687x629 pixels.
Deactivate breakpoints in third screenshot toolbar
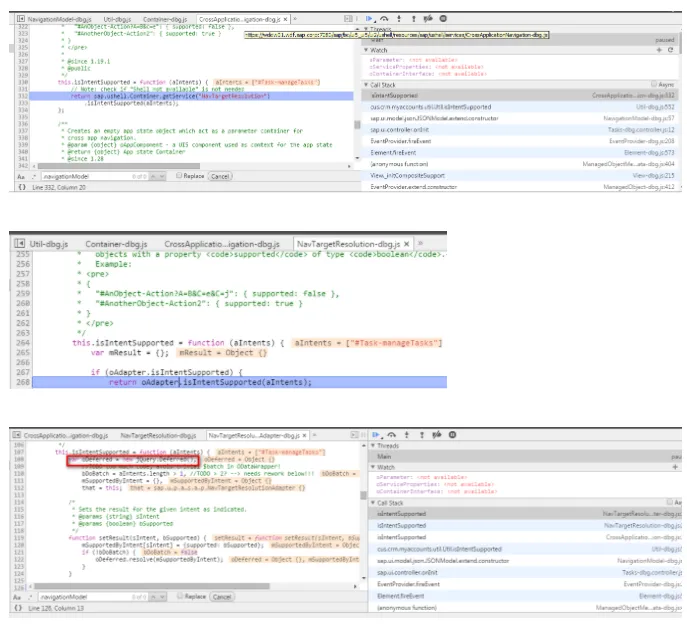click(x=437, y=435)
